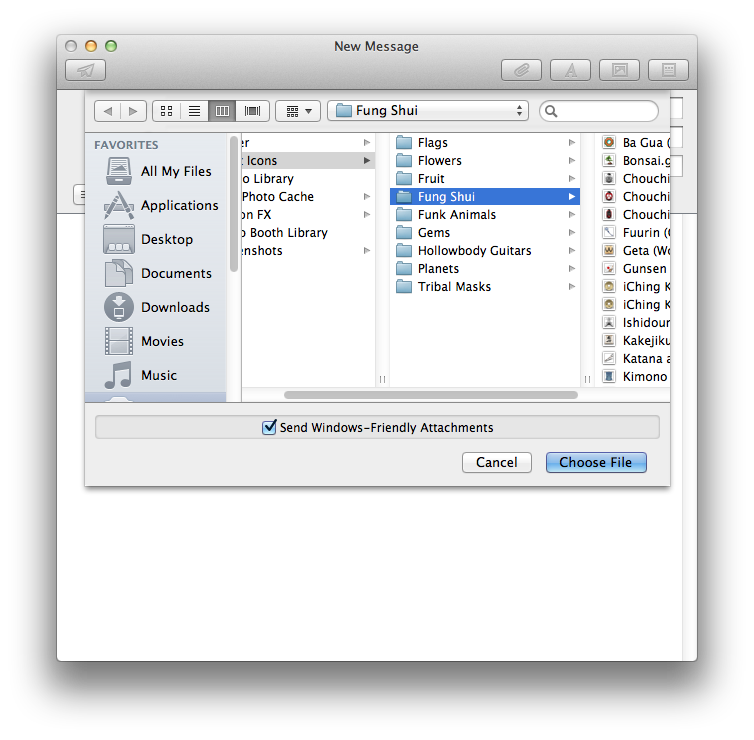Select the Flags folder
The width and height of the screenshot is (754, 740).
click(485, 142)
